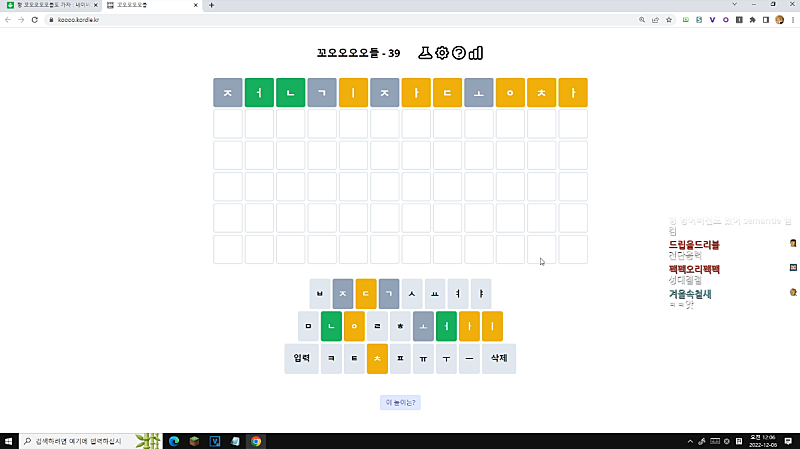Image resolution: width=800 pixels, height=449 pixels.
Task: Open the lab flask icon in game header
Action: [x=425, y=53]
